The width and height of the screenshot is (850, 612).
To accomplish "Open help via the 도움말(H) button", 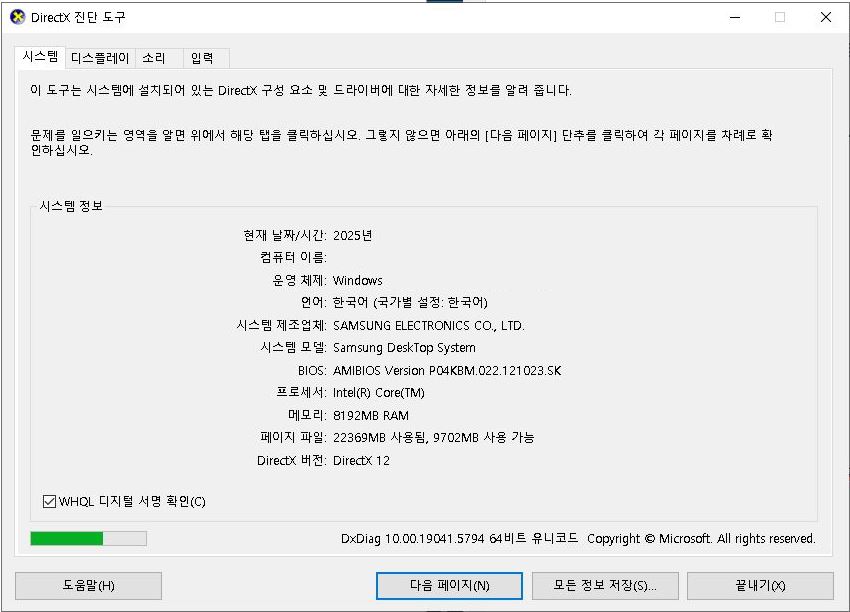I will (x=88, y=586).
